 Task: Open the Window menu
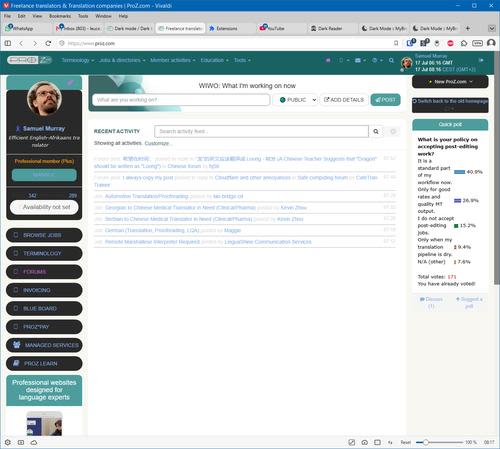pos(103,16)
